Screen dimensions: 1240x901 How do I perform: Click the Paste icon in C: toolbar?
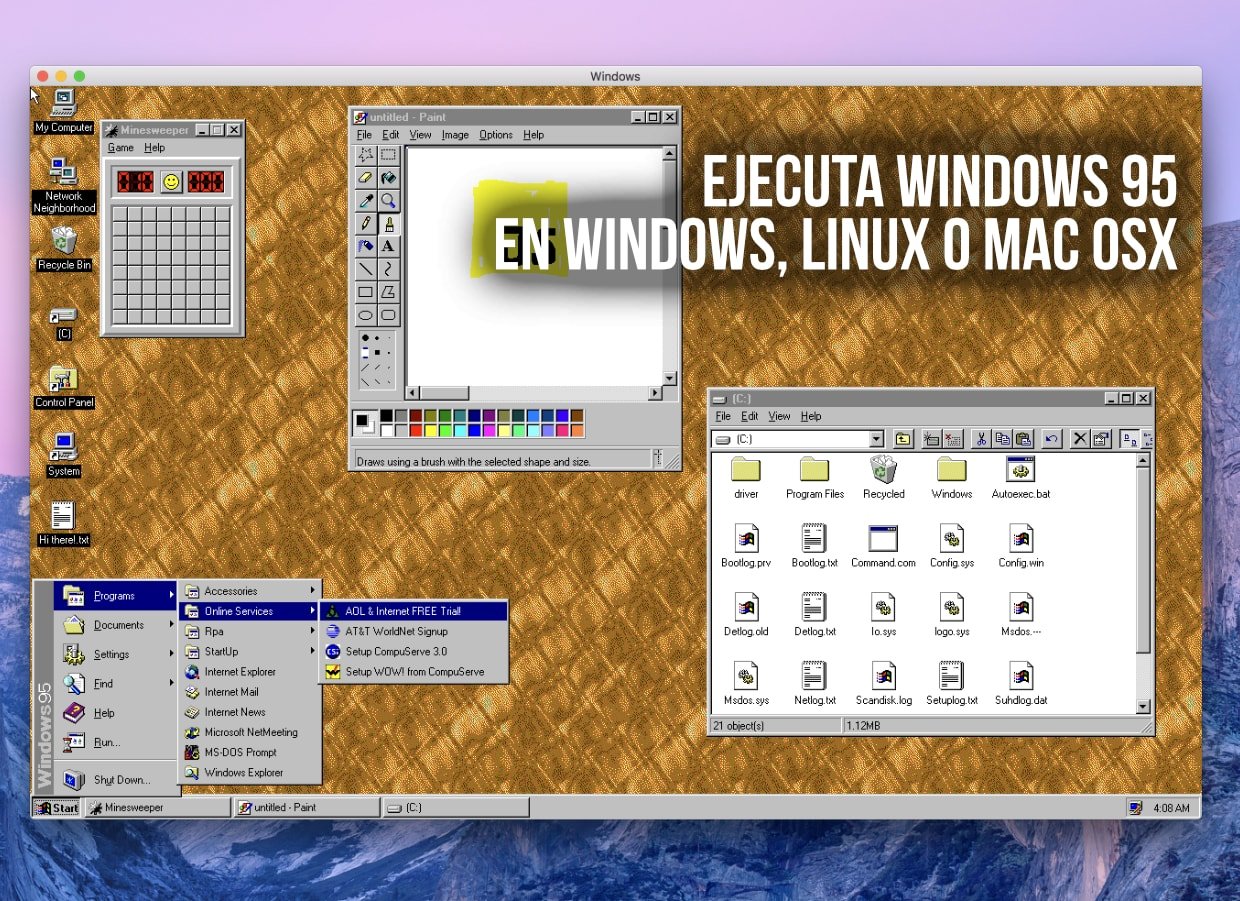pyautogui.click(x=1023, y=439)
